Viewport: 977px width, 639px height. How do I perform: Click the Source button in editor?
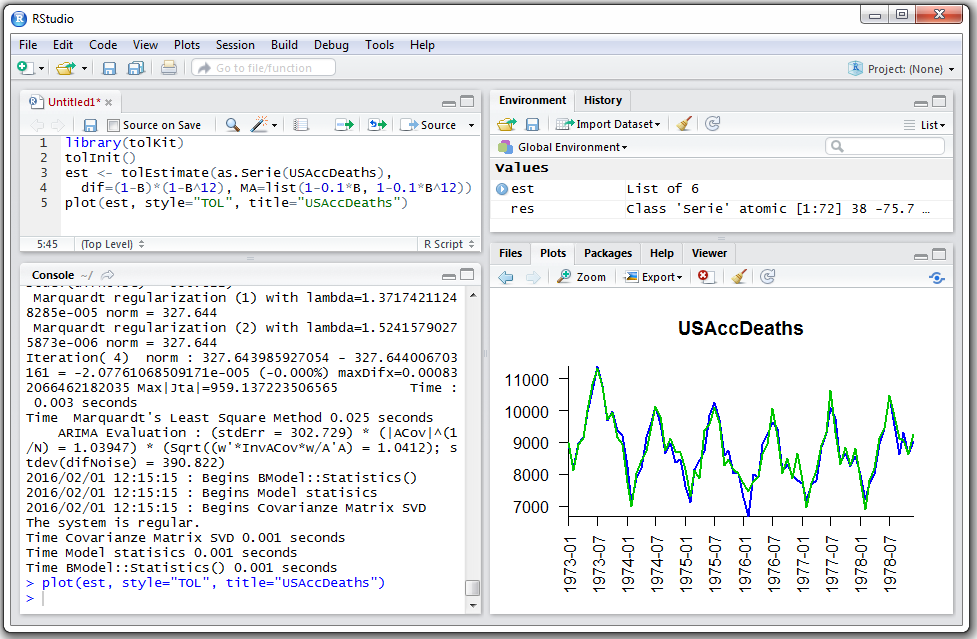429,125
